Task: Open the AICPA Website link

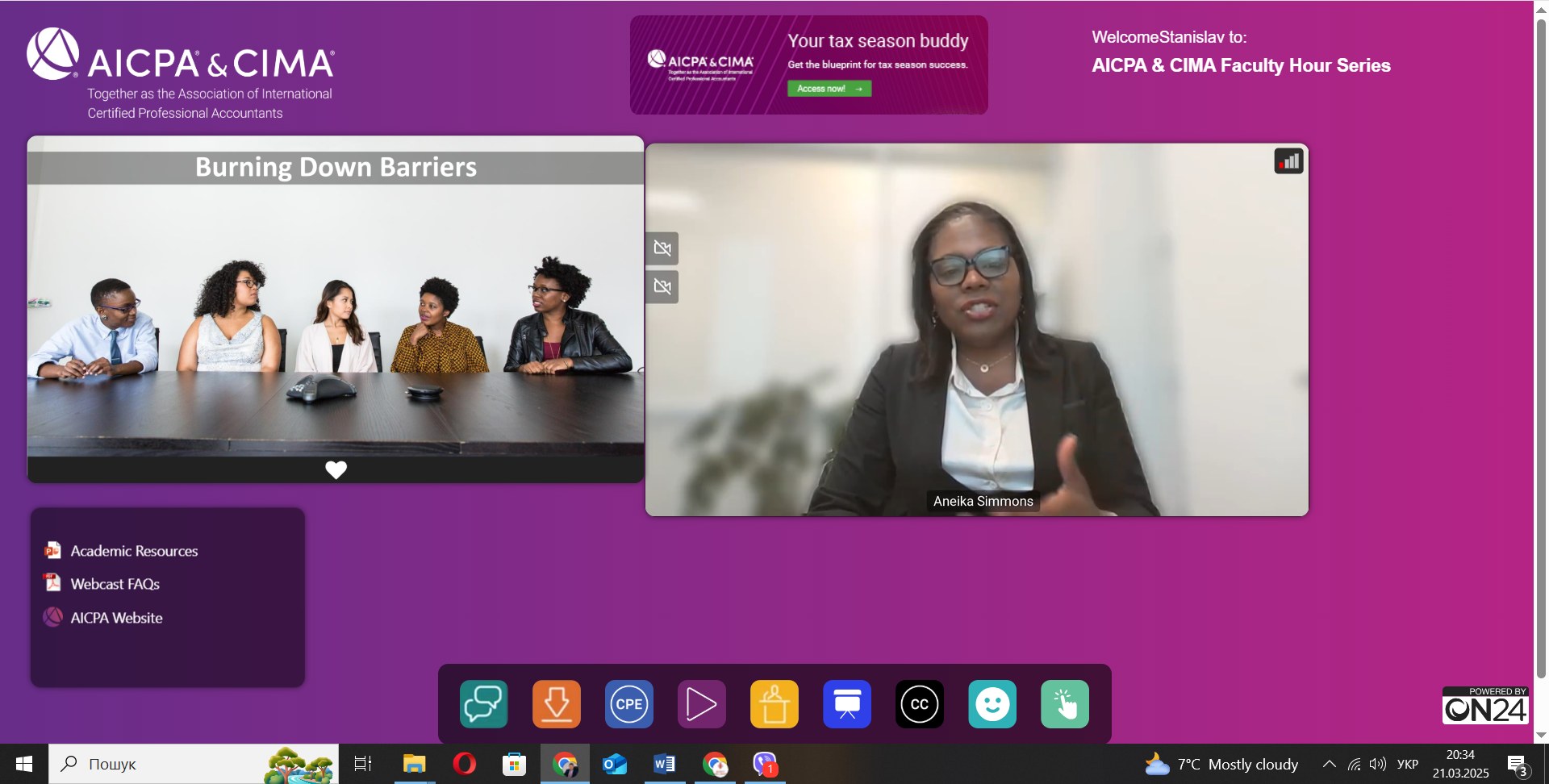Action: click(x=116, y=618)
